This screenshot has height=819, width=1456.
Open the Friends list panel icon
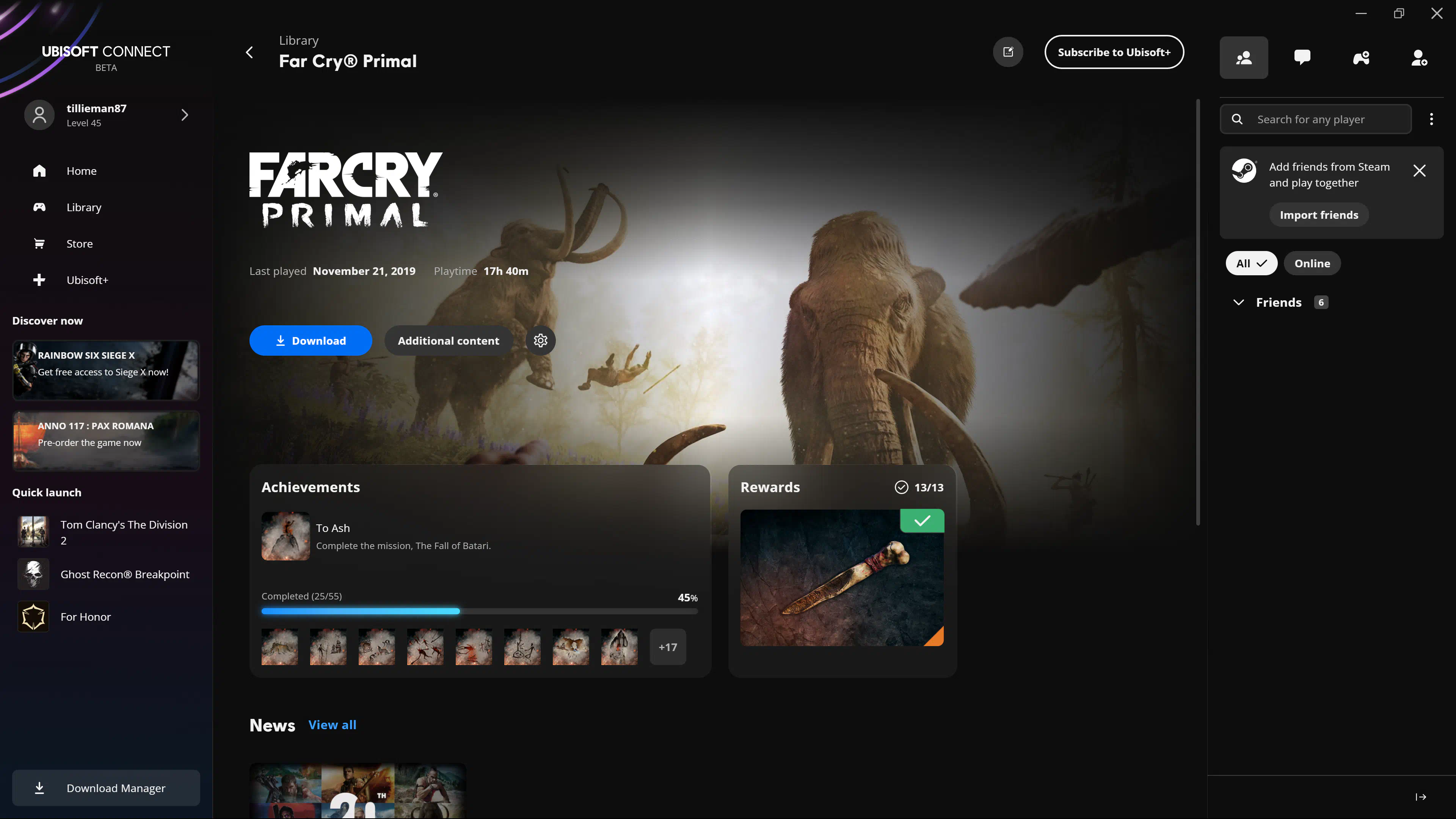click(x=1244, y=58)
